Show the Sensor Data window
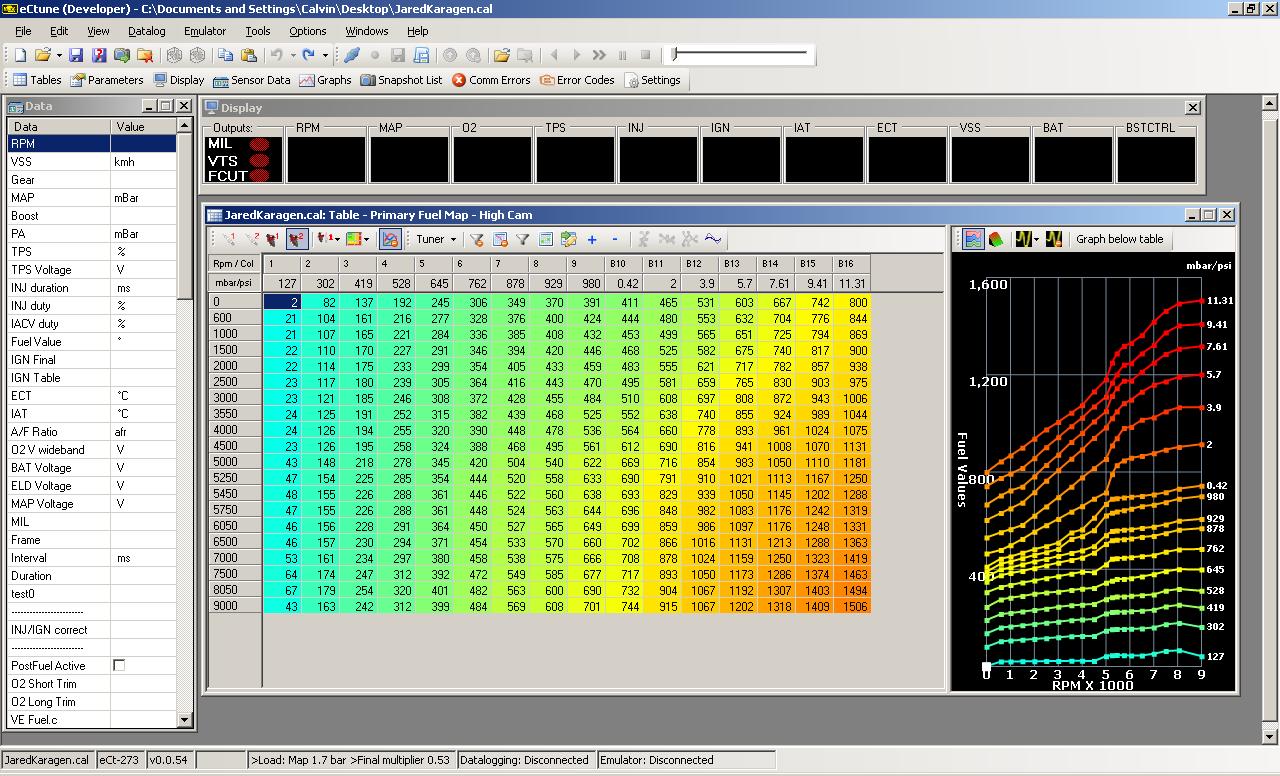This screenshot has width=1280, height=776. [251, 80]
